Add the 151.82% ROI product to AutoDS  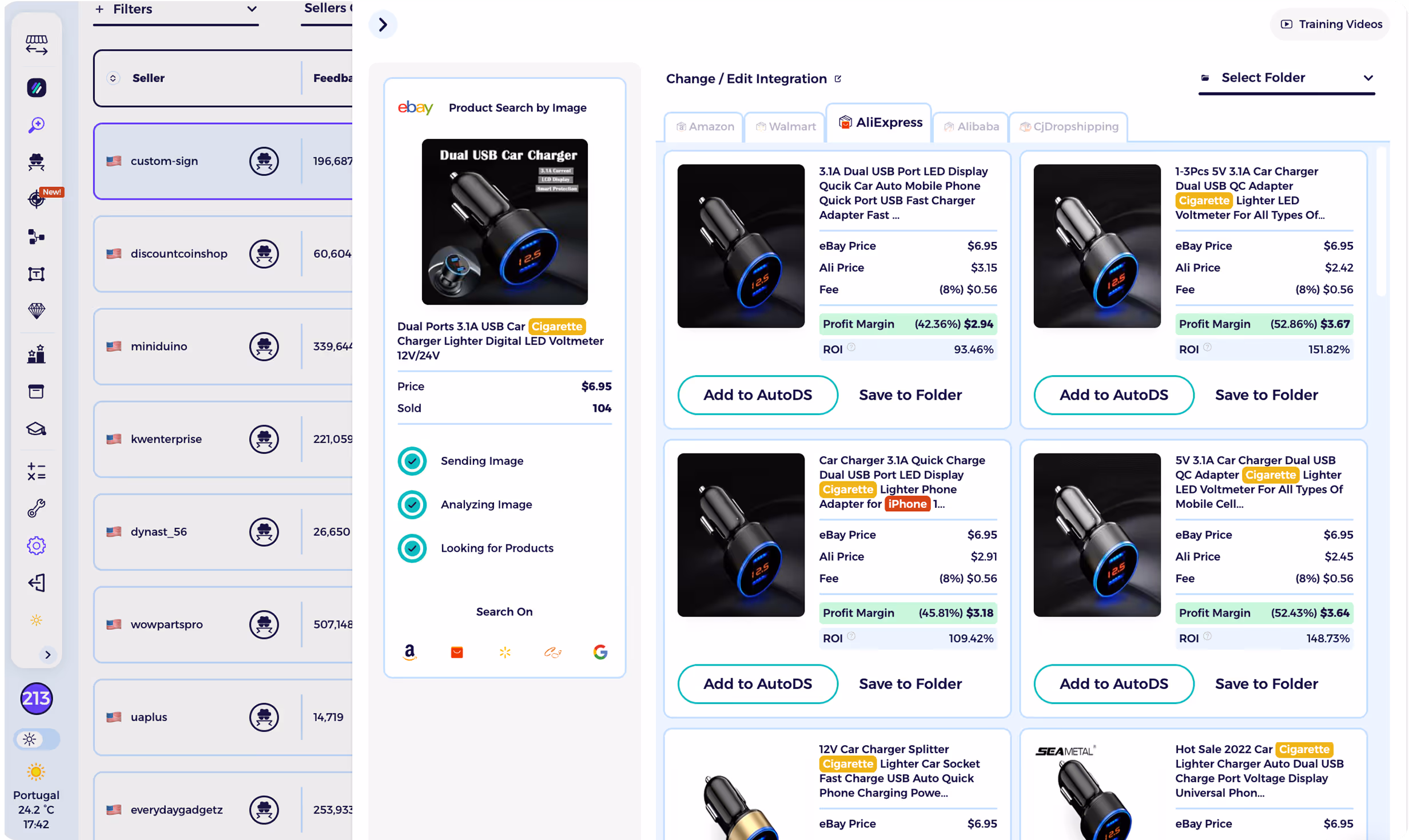coord(1114,395)
